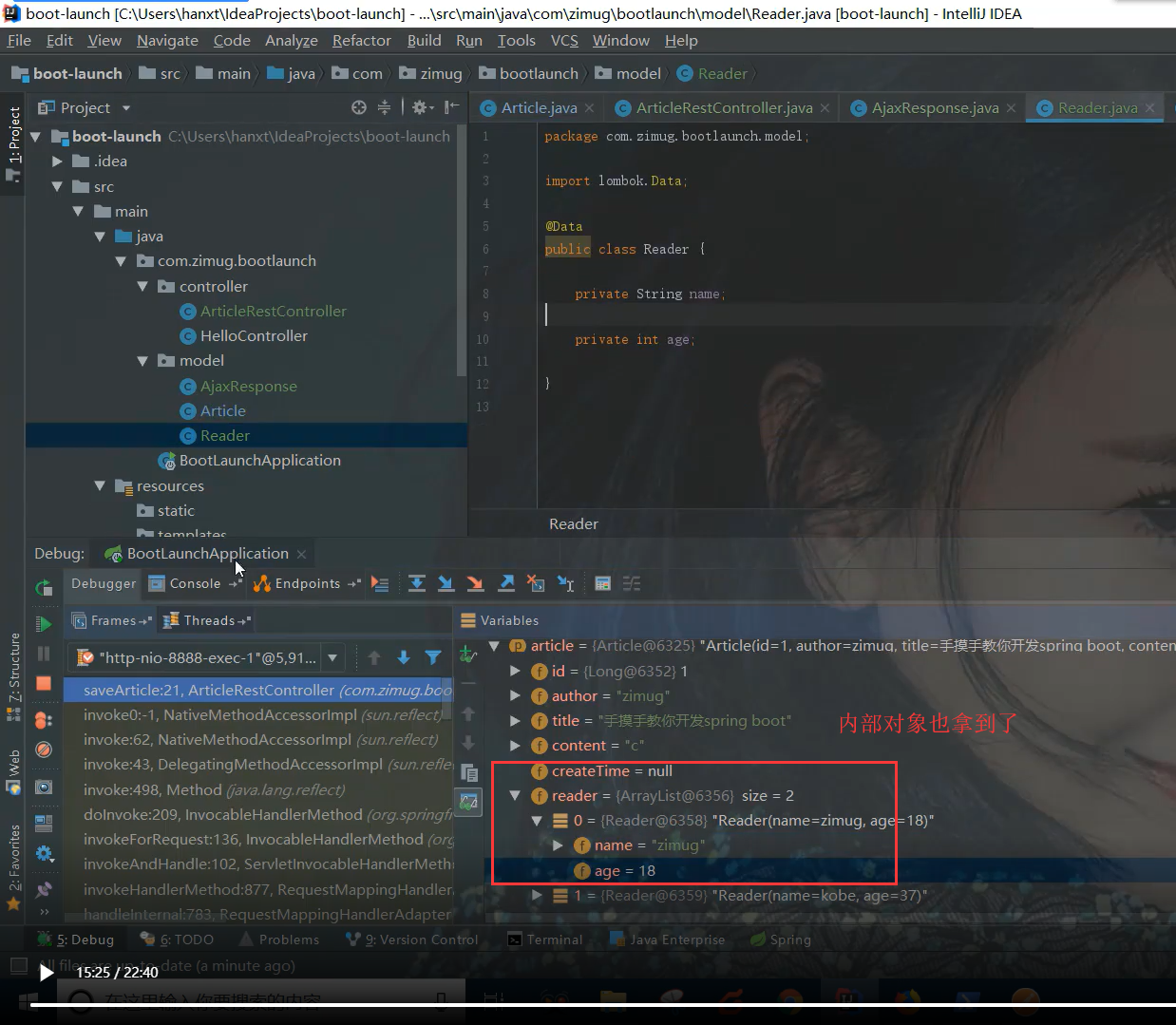Screen dimensions: 1176x1025
Task: Toggle Show Watches in Variables icon
Action: pos(468,803)
